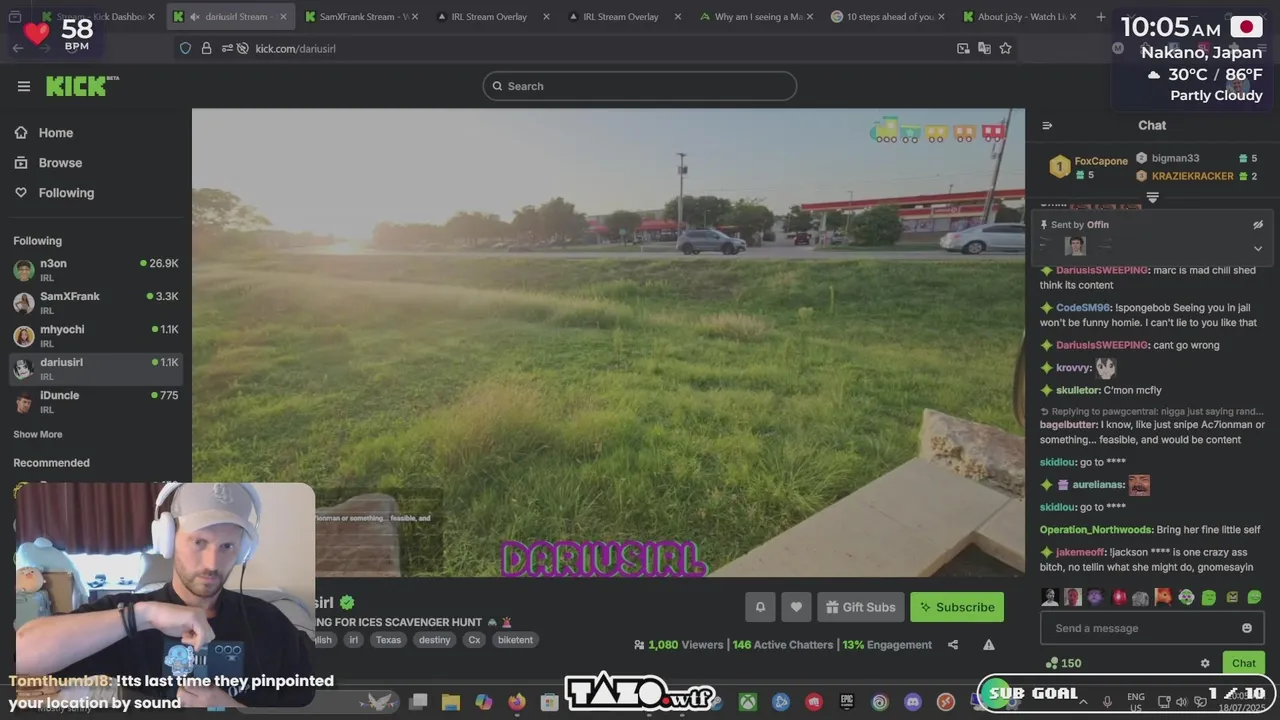
Task: Click the jakemeoff username in chat
Action: pyautogui.click(x=1079, y=552)
